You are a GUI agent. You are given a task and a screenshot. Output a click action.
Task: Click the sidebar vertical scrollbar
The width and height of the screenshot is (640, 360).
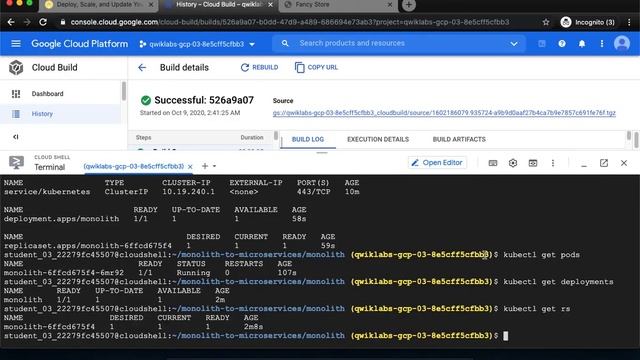[x=124, y=91]
